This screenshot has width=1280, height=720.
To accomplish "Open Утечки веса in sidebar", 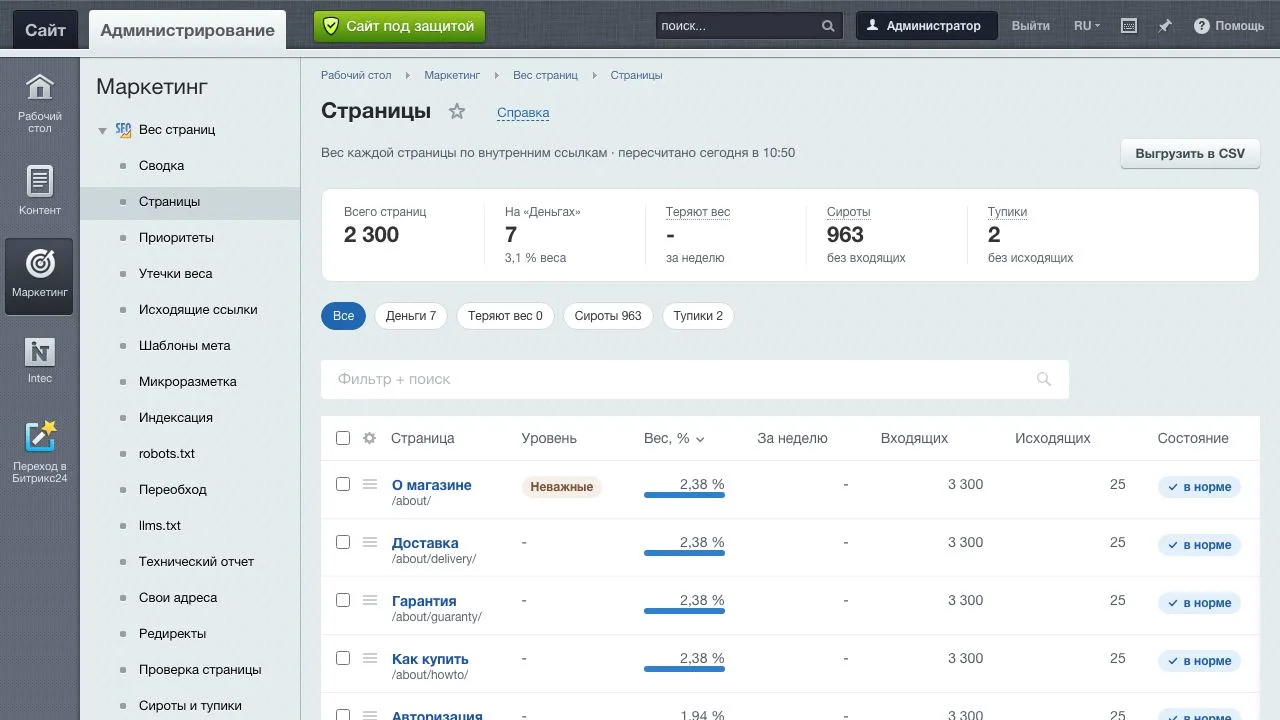I will [175, 273].
